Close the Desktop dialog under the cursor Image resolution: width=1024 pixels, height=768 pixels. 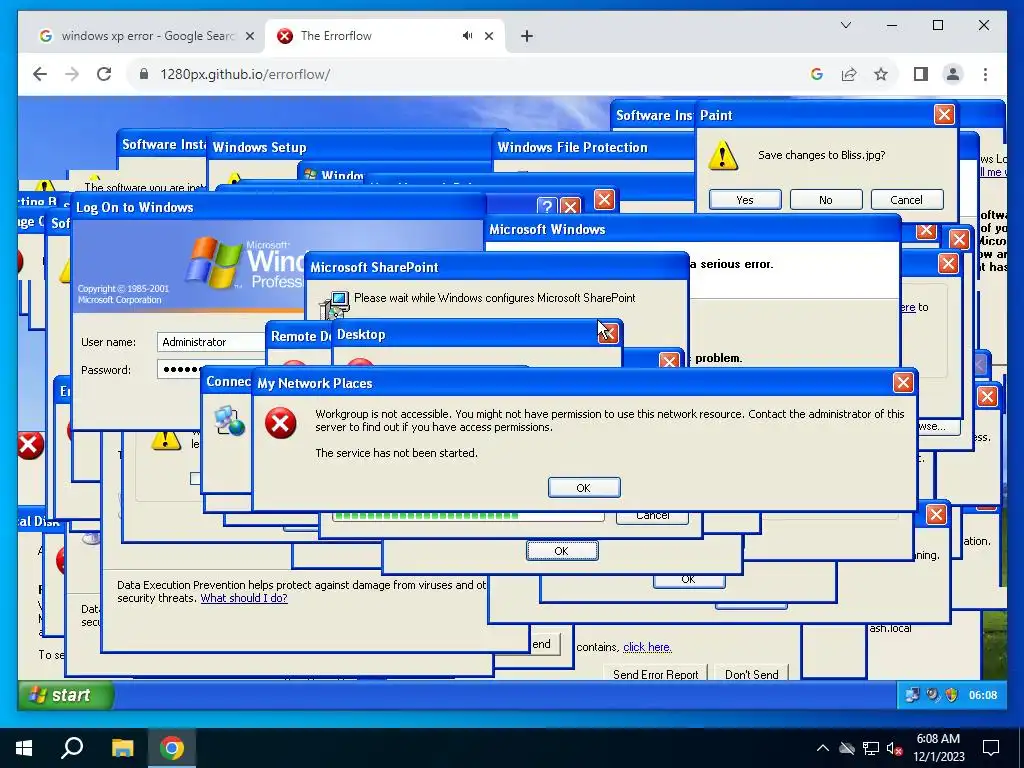607,334
